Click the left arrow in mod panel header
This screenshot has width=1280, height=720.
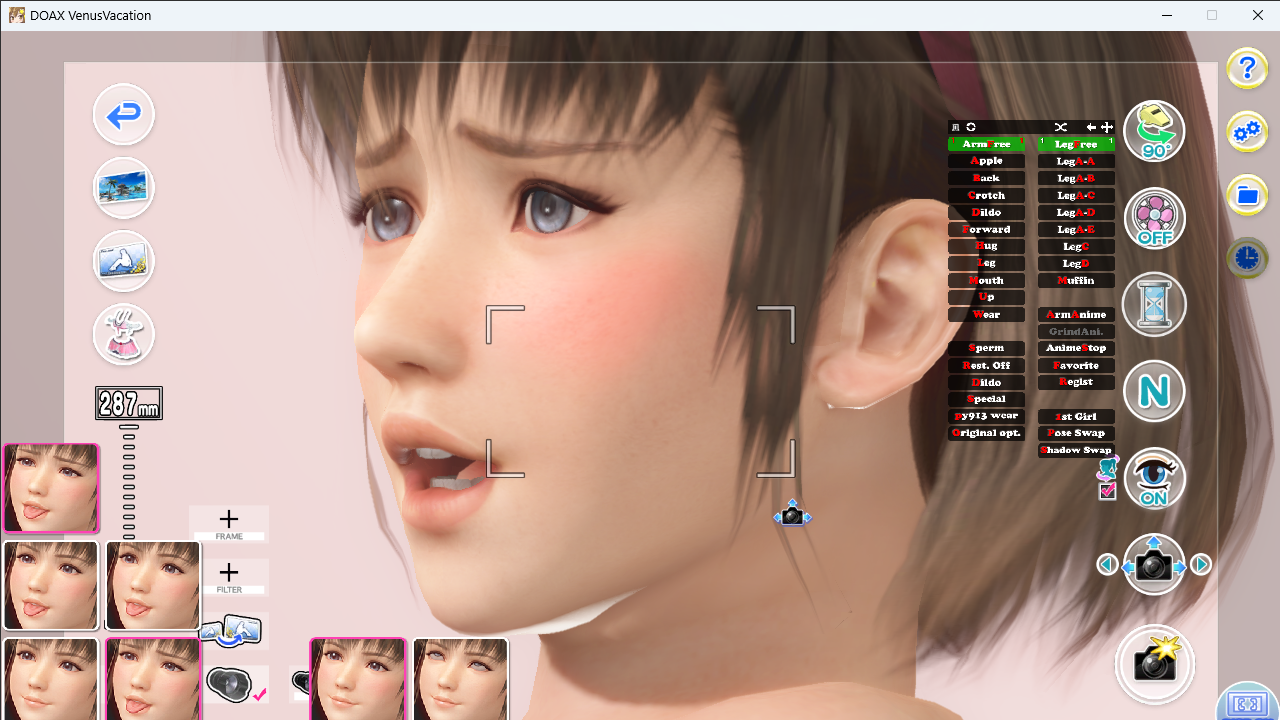[x=1091, y=127]
